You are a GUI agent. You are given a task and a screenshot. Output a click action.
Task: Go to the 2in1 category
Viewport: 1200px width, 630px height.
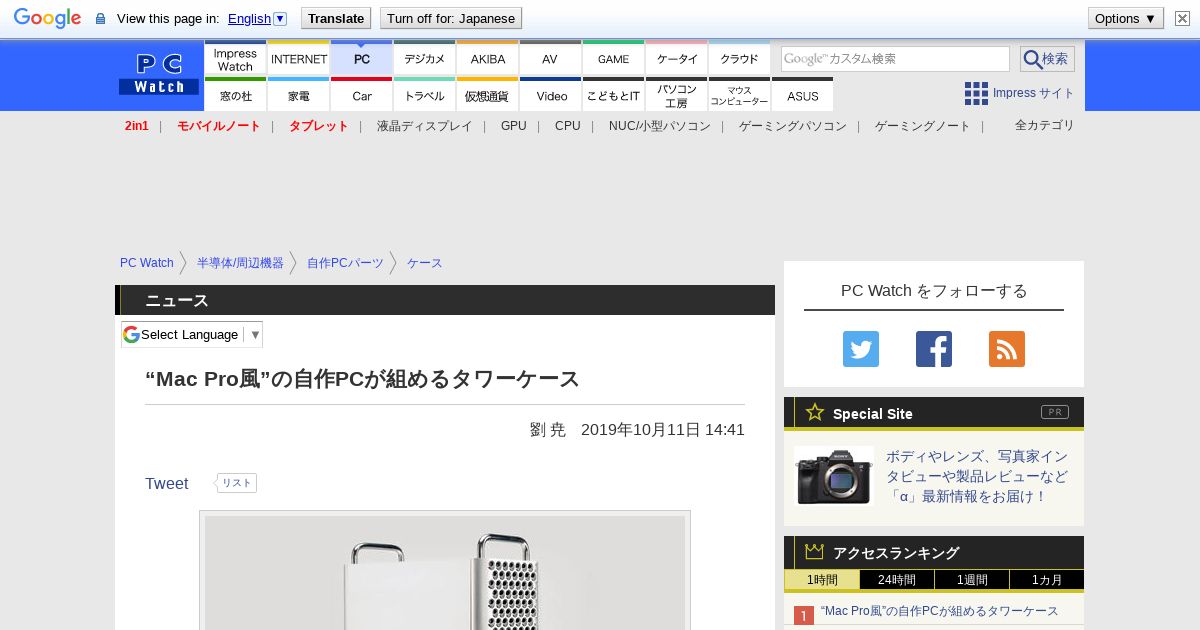(137, 126)
